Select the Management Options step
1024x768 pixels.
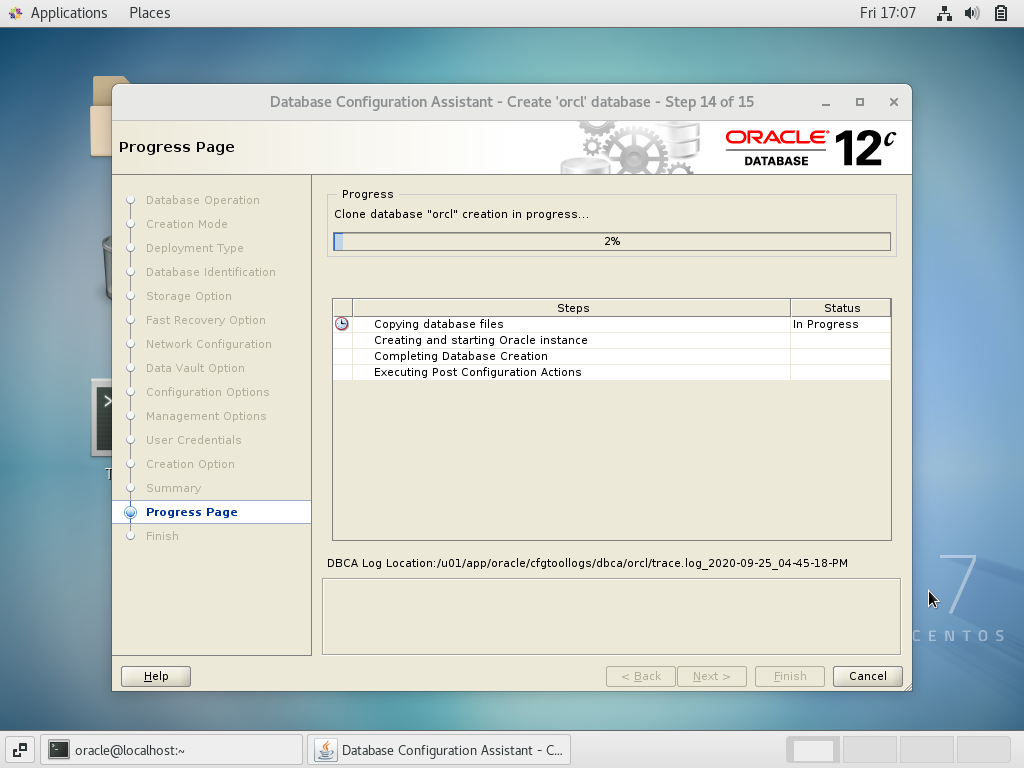click(206, 416)
